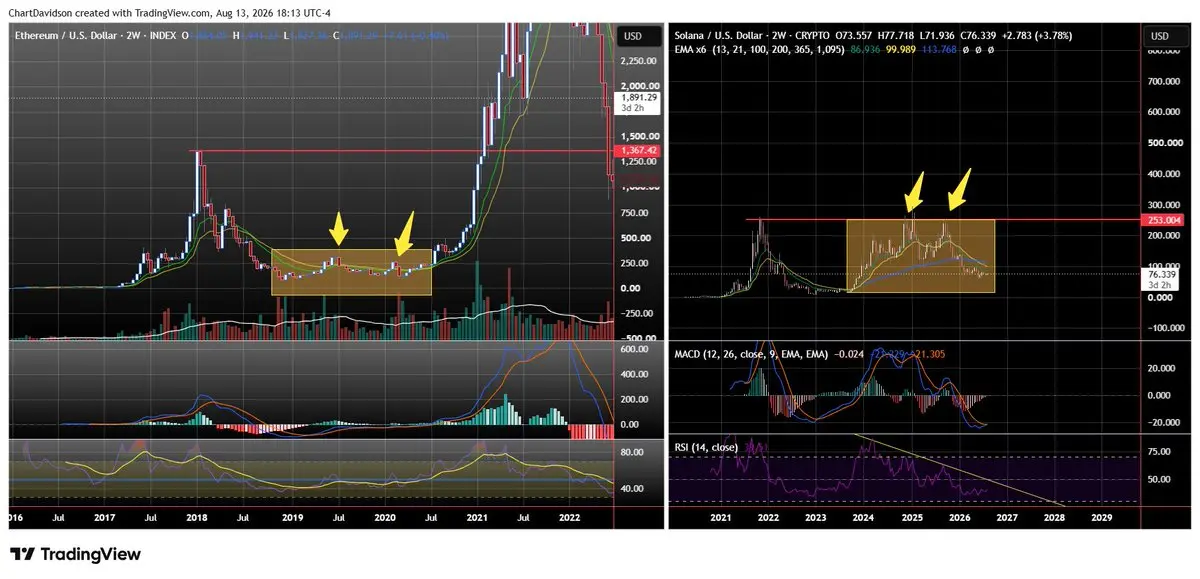
Task: Click 400.00 on the Ethereum MACD axis
Action: coord(636,374)
